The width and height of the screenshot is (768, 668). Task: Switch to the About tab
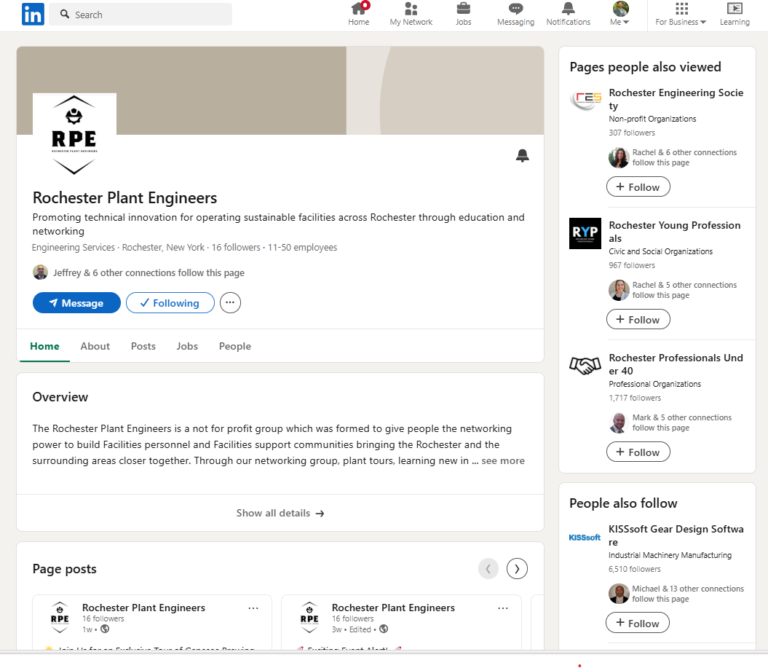pyautogui.click(x=95, y=346)
